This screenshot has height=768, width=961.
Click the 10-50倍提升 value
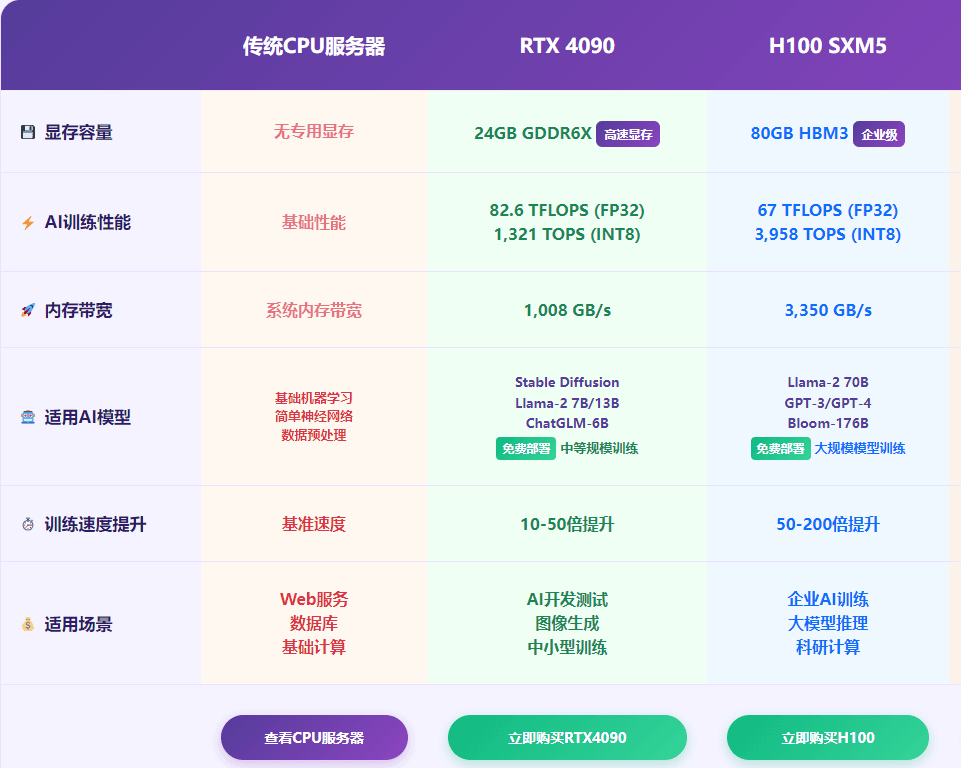[567, 524]
